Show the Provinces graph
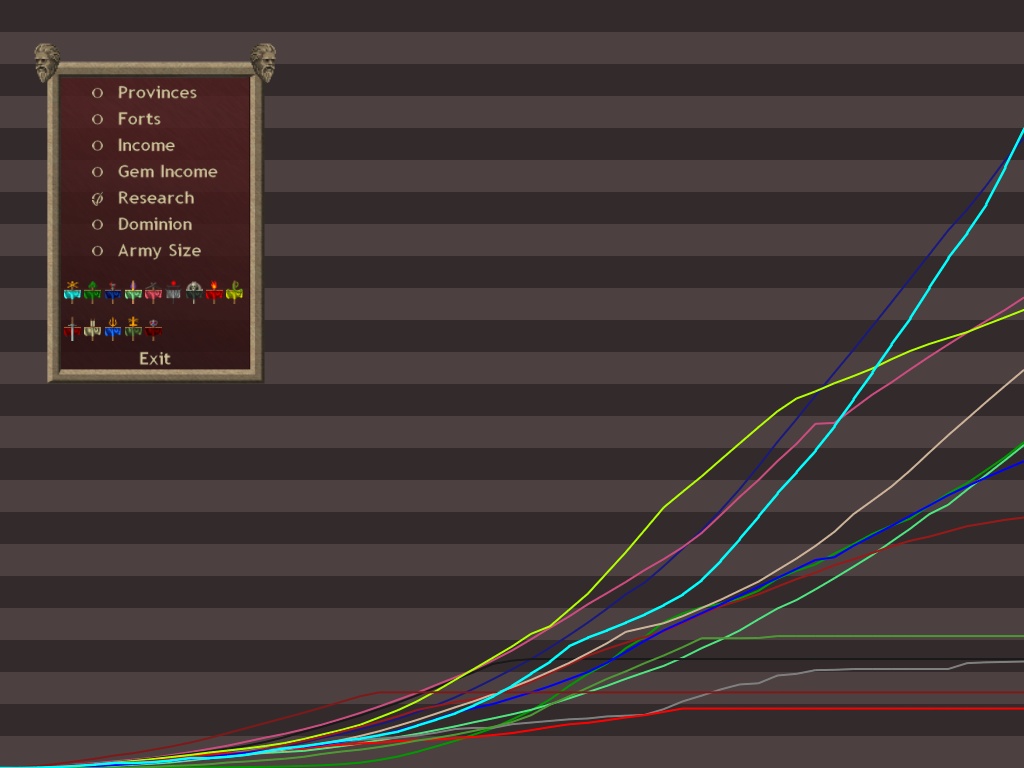 pyautogui.click(x=144, y=93)
